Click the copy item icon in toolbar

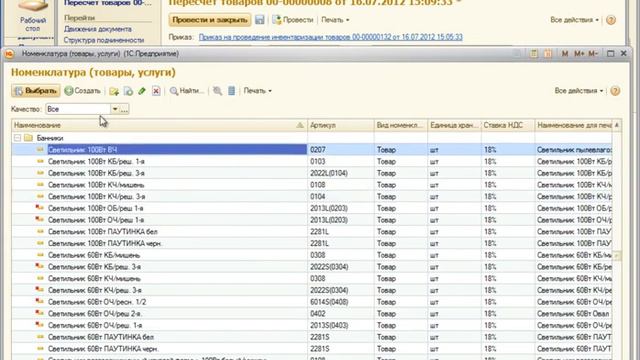click(128, 91)
